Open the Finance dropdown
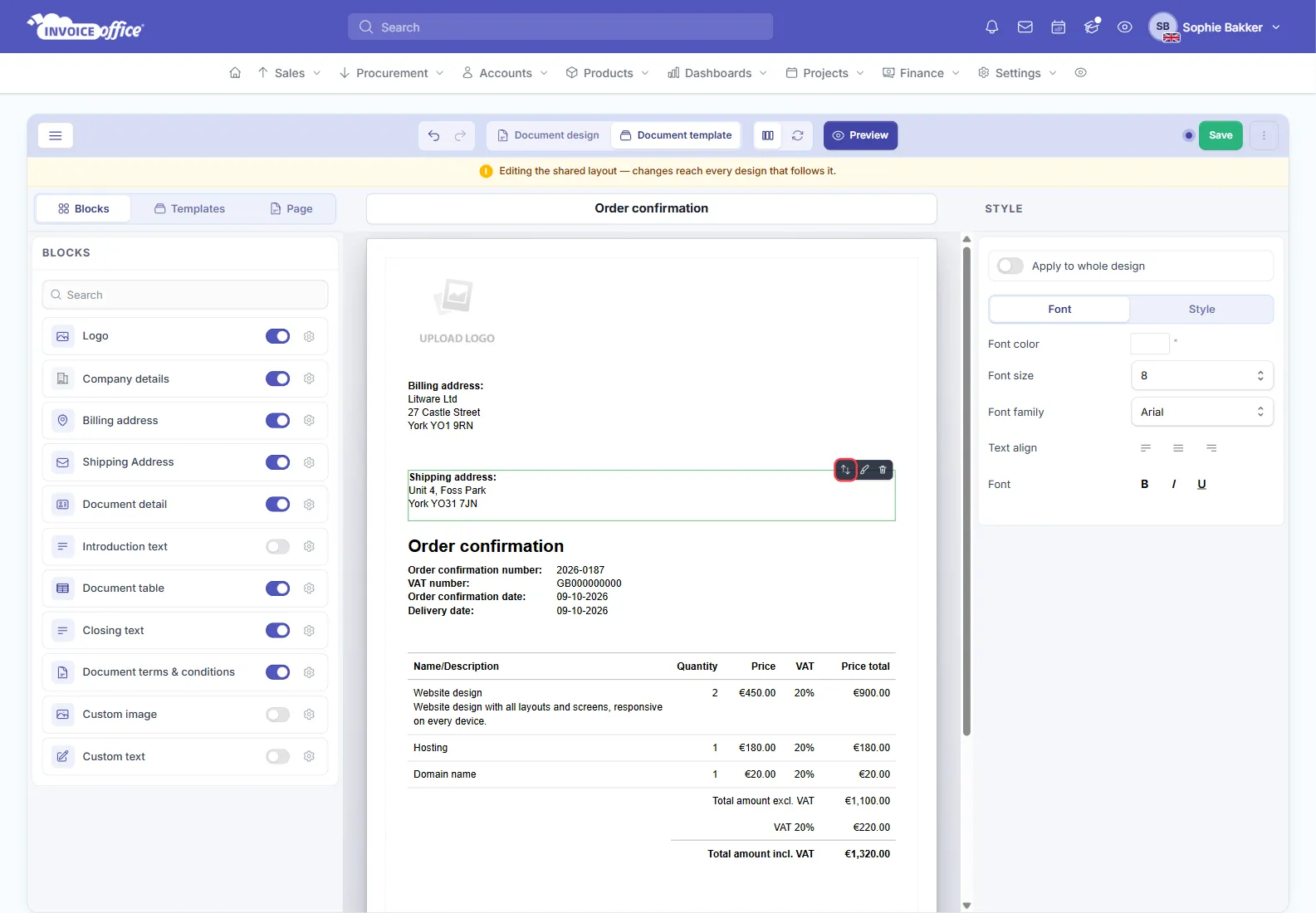Image resolution: width=1316 pixels, height=913 pixels. [x=921, y=73]
